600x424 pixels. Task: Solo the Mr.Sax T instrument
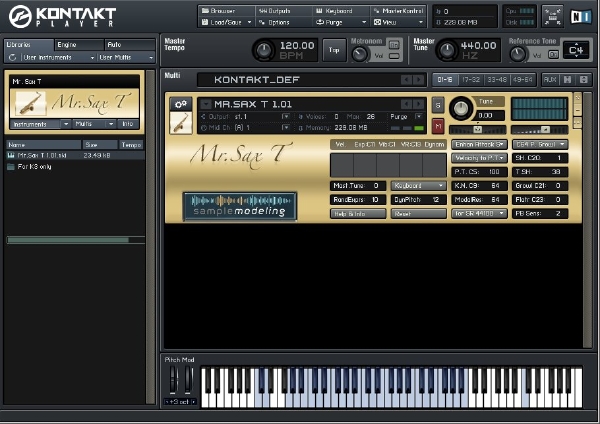click(x=437, y=105)
